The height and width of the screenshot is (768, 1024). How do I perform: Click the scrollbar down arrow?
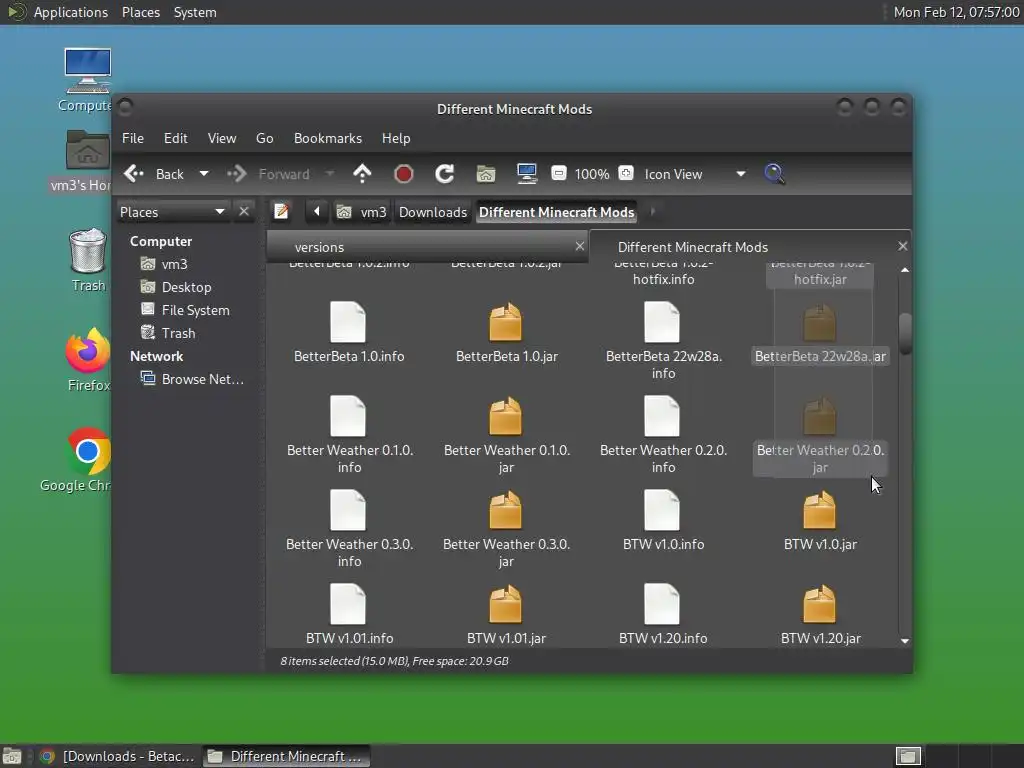click(904, 641)
